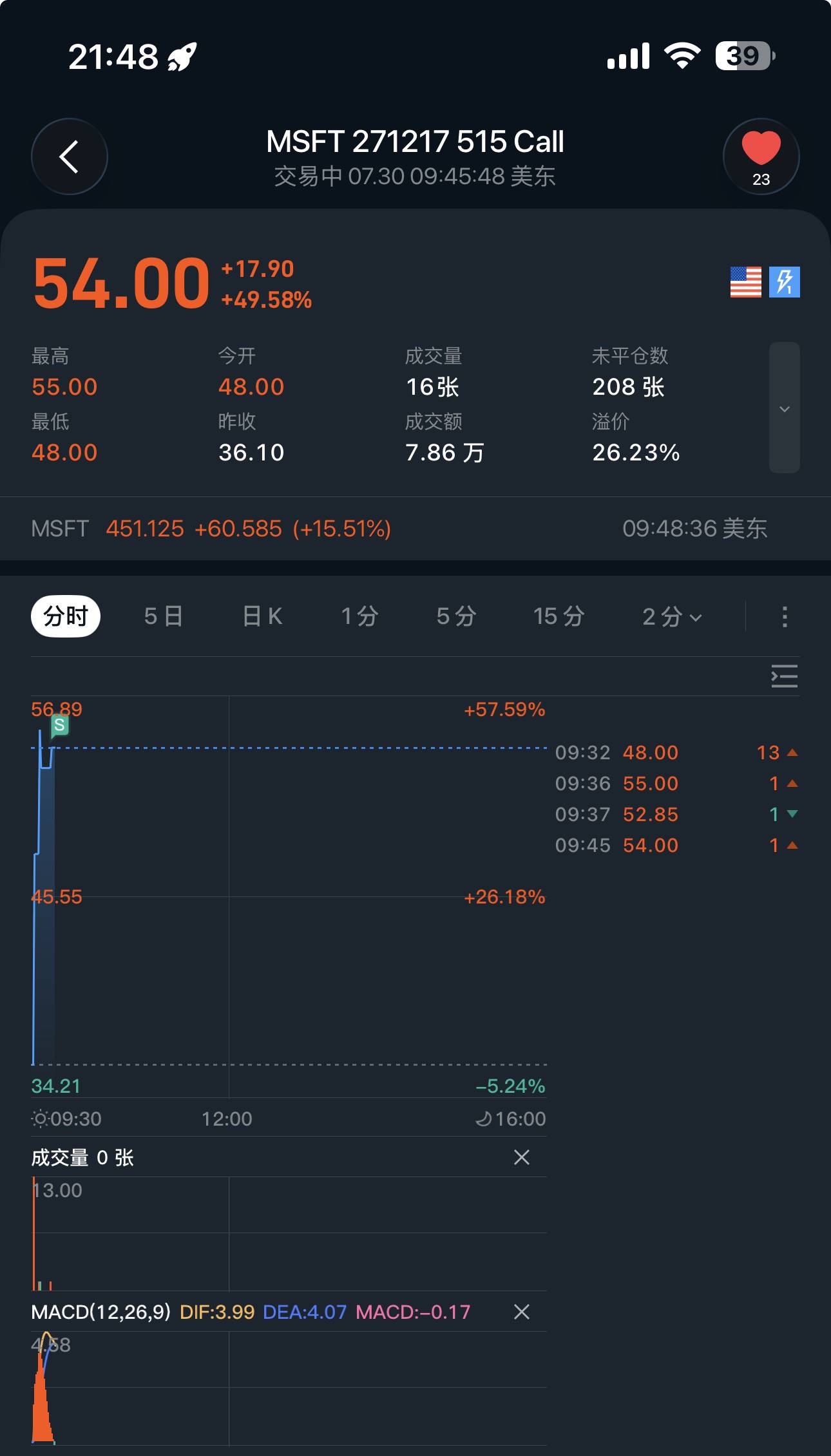Open MACD(12,26,9) indicator settings
This screenshot has width=831, height=1456.
click(101, 1312)
